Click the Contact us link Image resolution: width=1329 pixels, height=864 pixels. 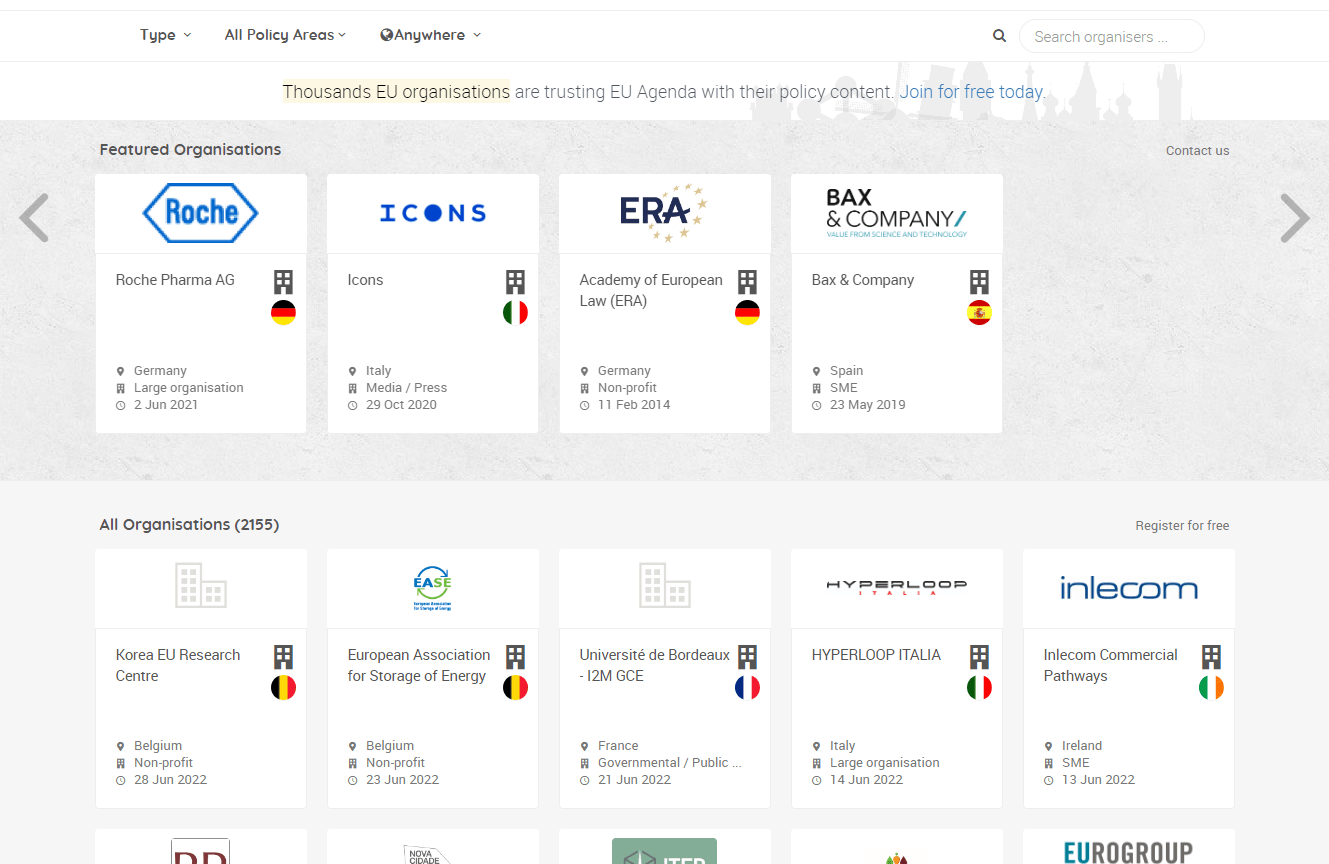click(x=1197, y=151)
